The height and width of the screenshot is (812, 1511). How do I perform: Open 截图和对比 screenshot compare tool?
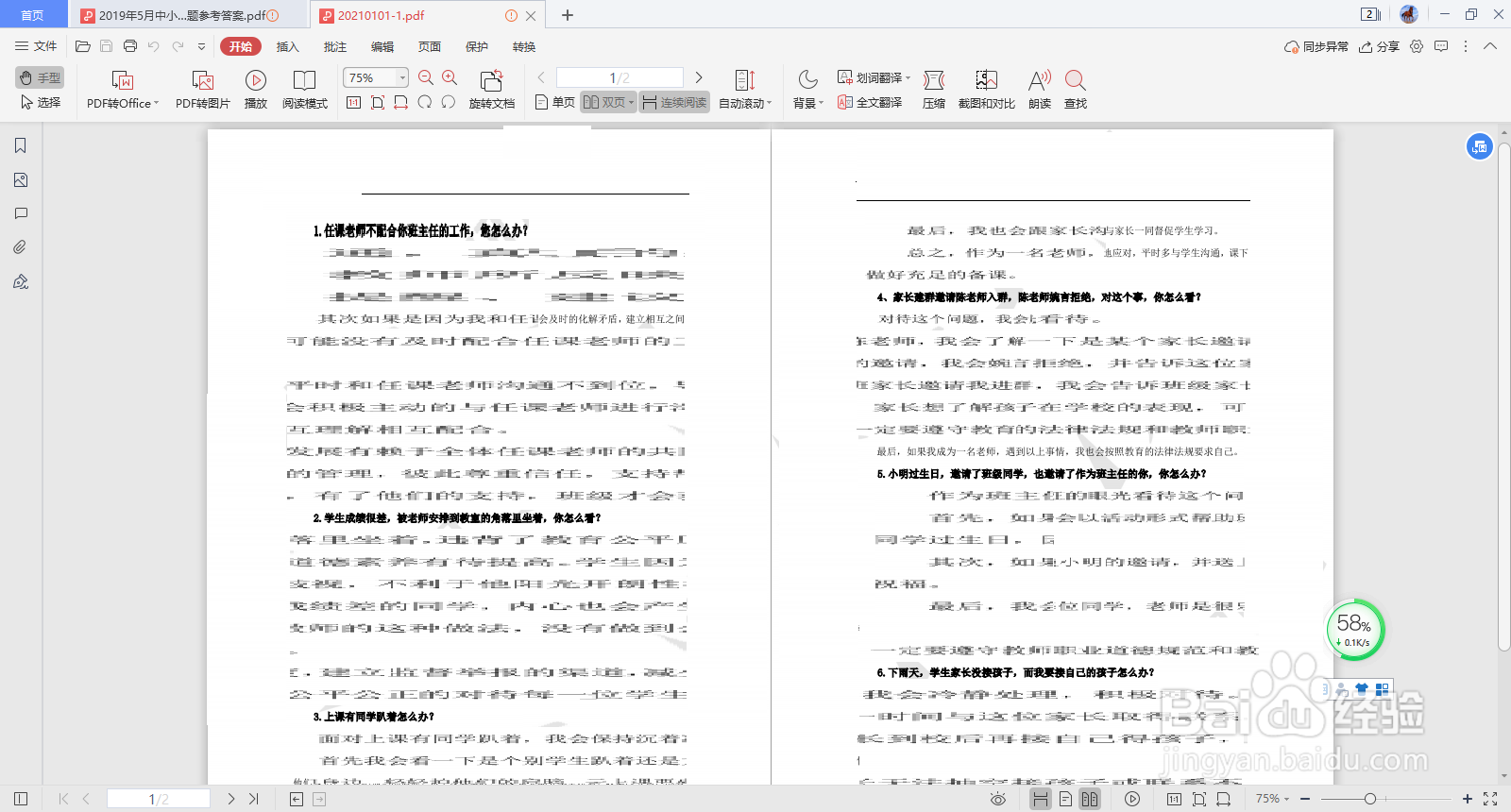[986, 91]
